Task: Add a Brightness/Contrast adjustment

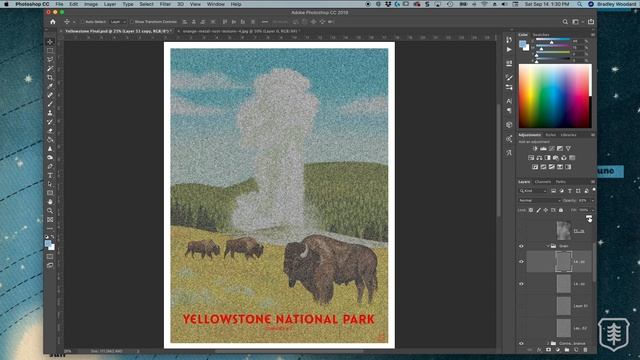Action: pos(535,149)
